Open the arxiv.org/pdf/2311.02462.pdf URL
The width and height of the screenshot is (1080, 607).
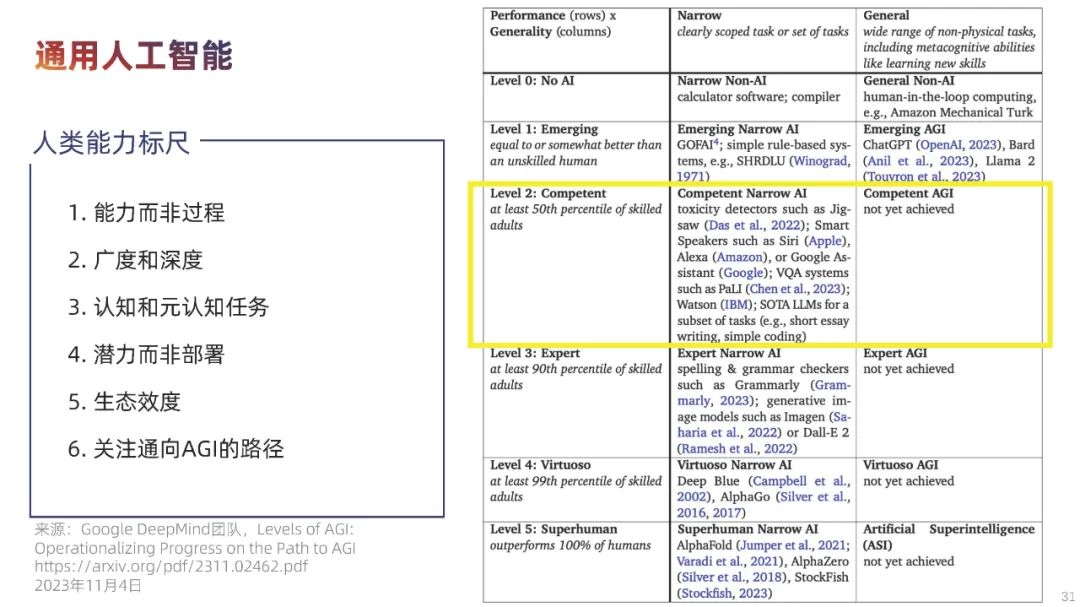[x=172, y=566]
